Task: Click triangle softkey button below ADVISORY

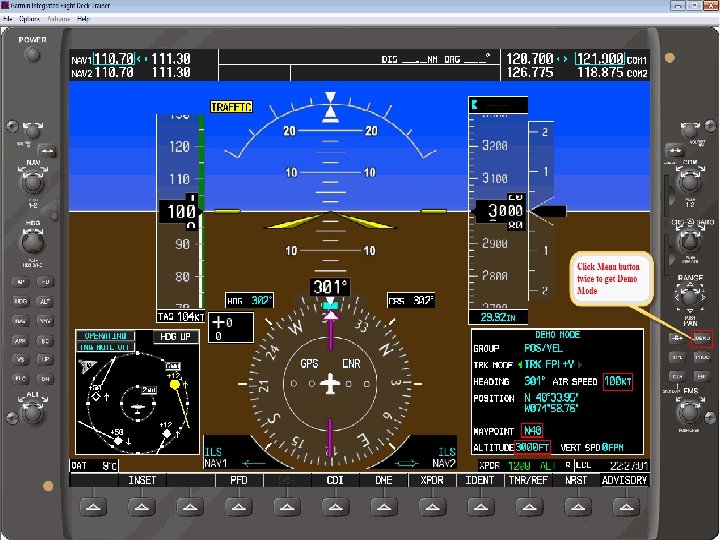Action: coord(626,507)
